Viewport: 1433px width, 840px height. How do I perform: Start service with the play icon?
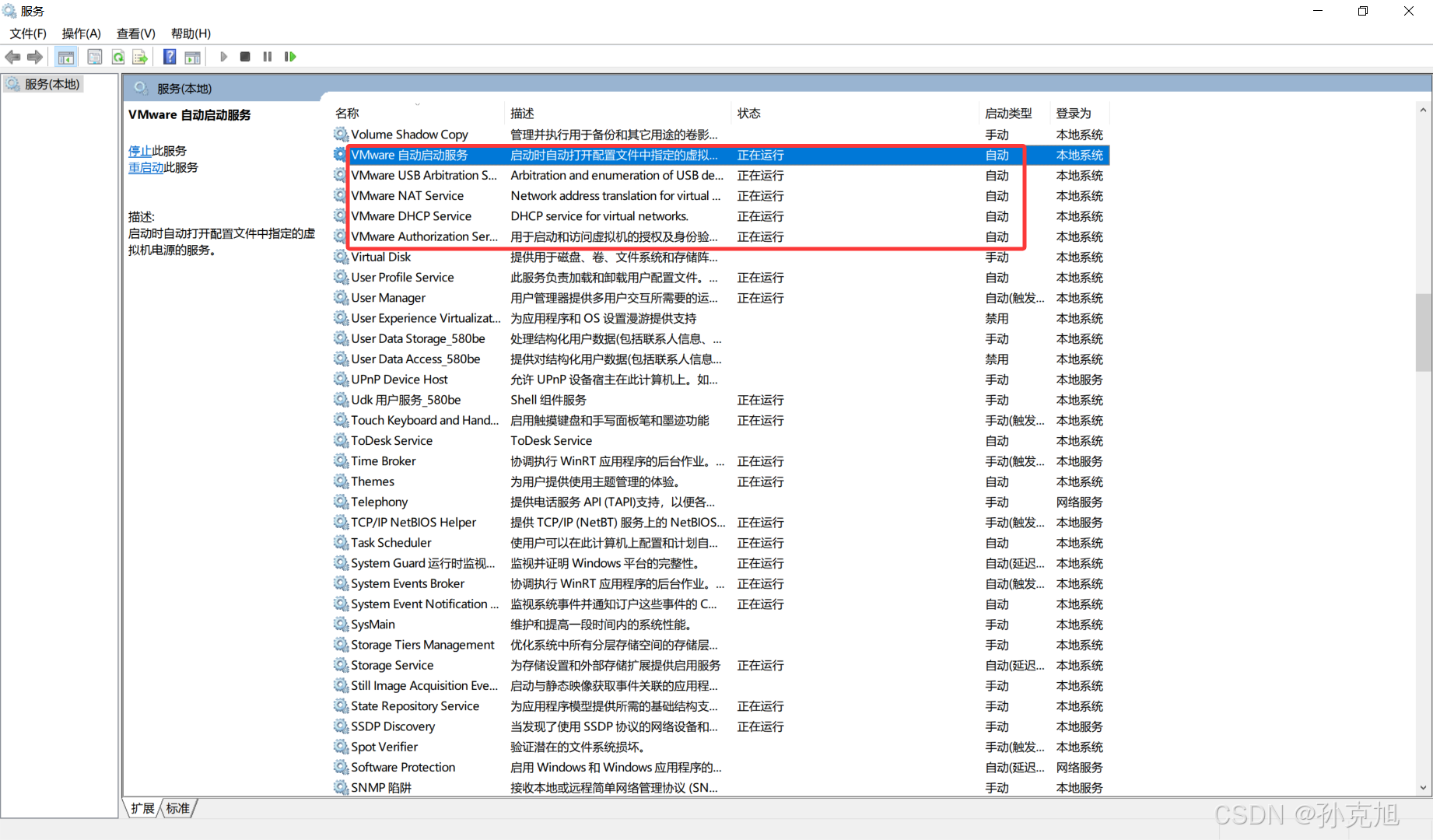pos(224,57)
